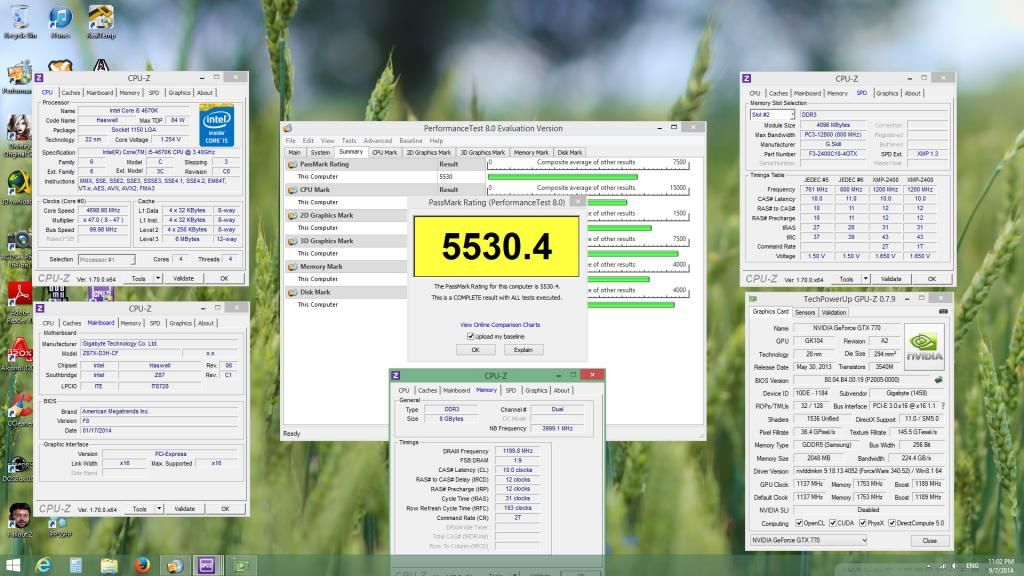Open View Online Comparison Charts link

(500, 325)
